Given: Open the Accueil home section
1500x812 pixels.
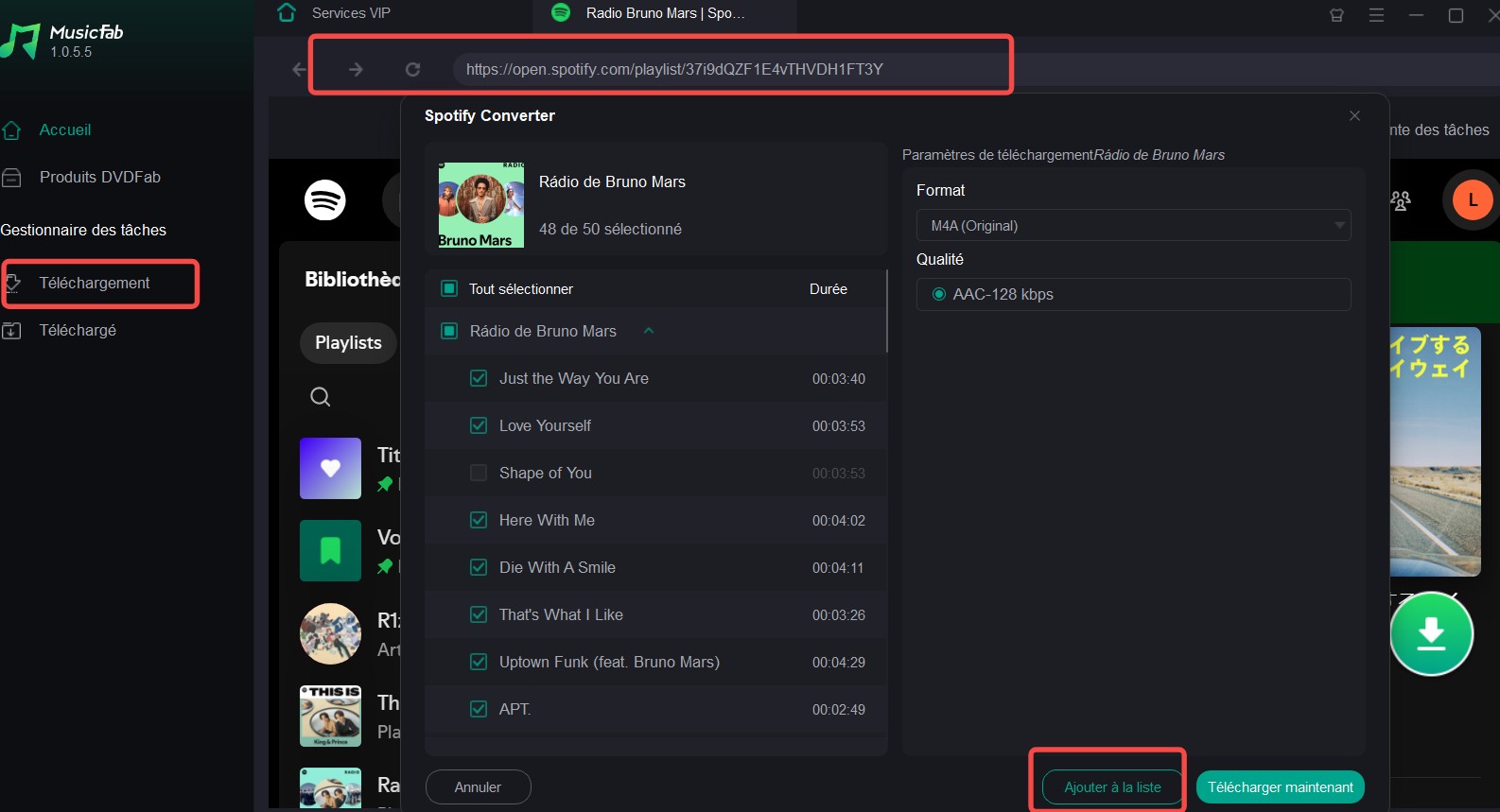Looking at the screenshot, I should [64, 130].
